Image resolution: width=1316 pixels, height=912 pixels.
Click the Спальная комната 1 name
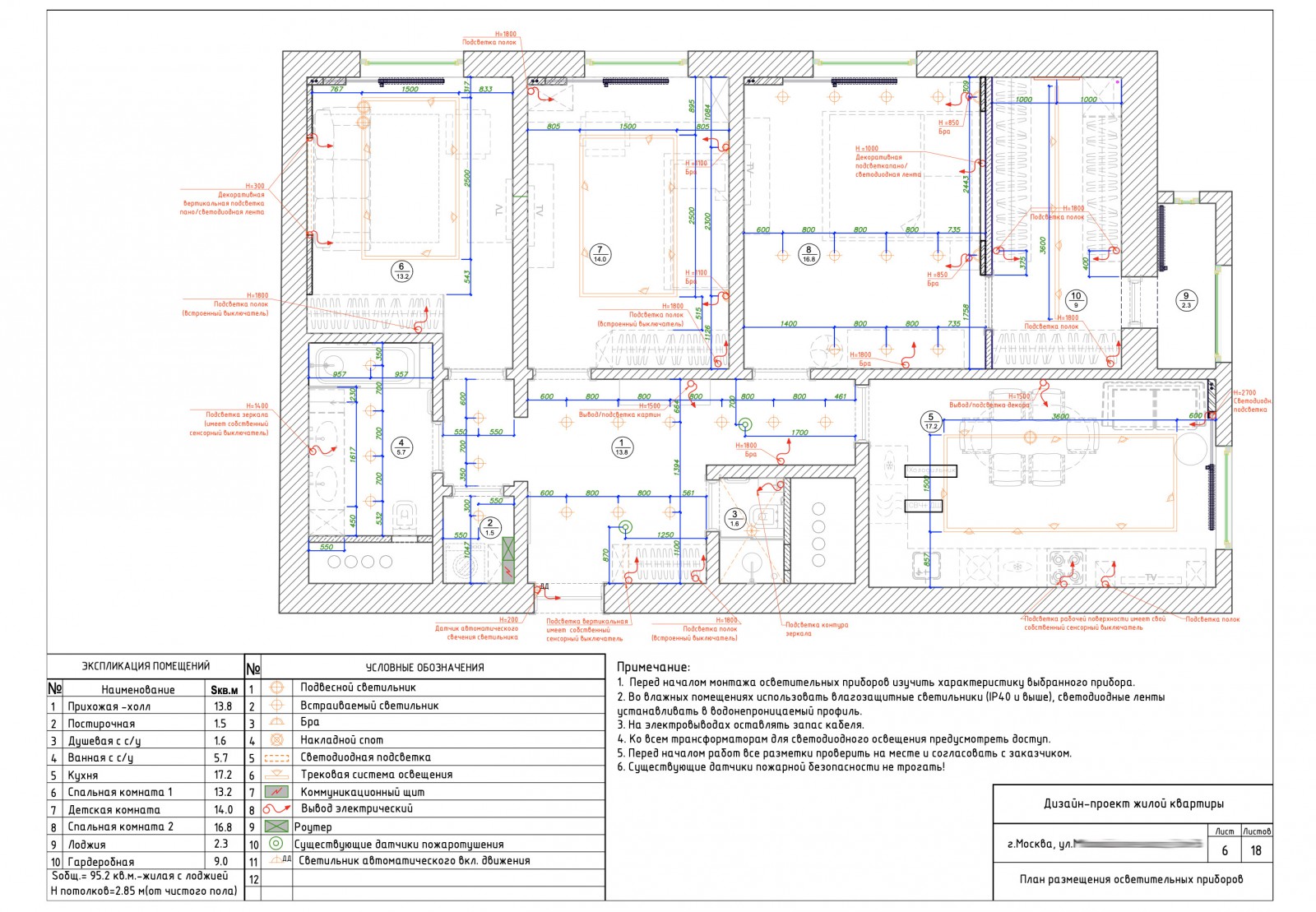tap(120, 792)
